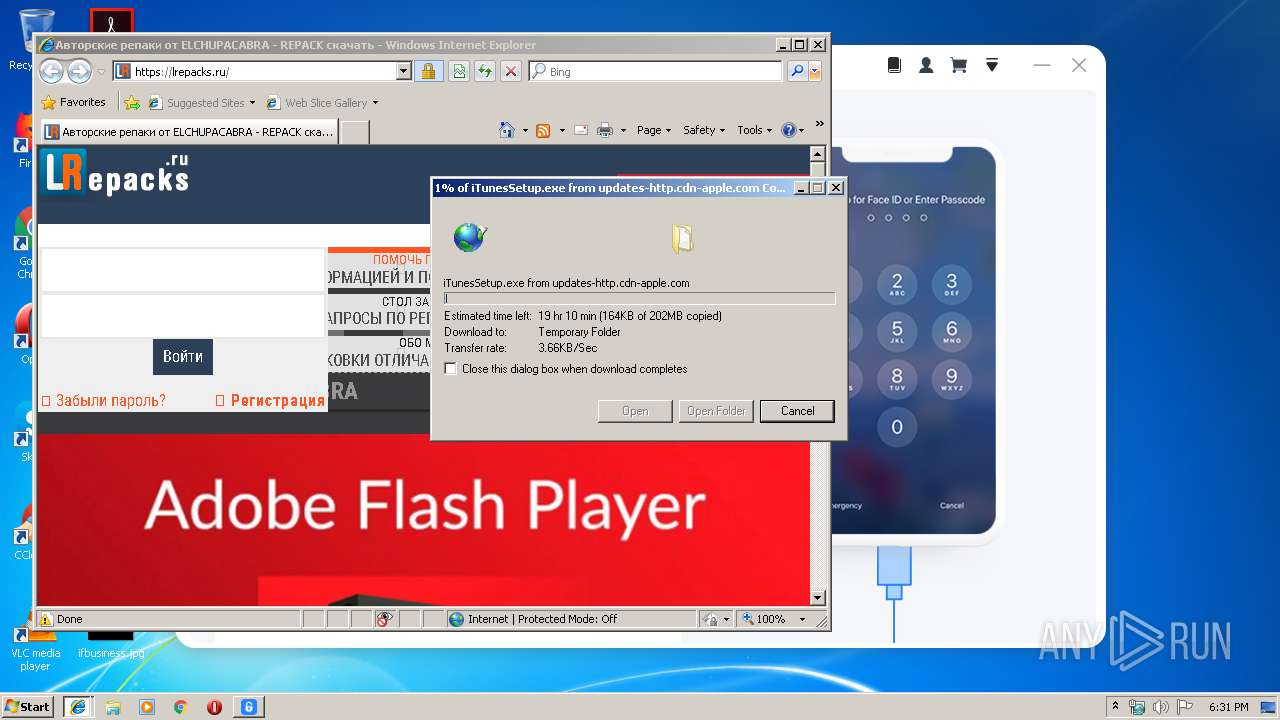This screenshot has width=1280, height=720.
Task: Click the Help question mark icon
Action: (788, 130)
